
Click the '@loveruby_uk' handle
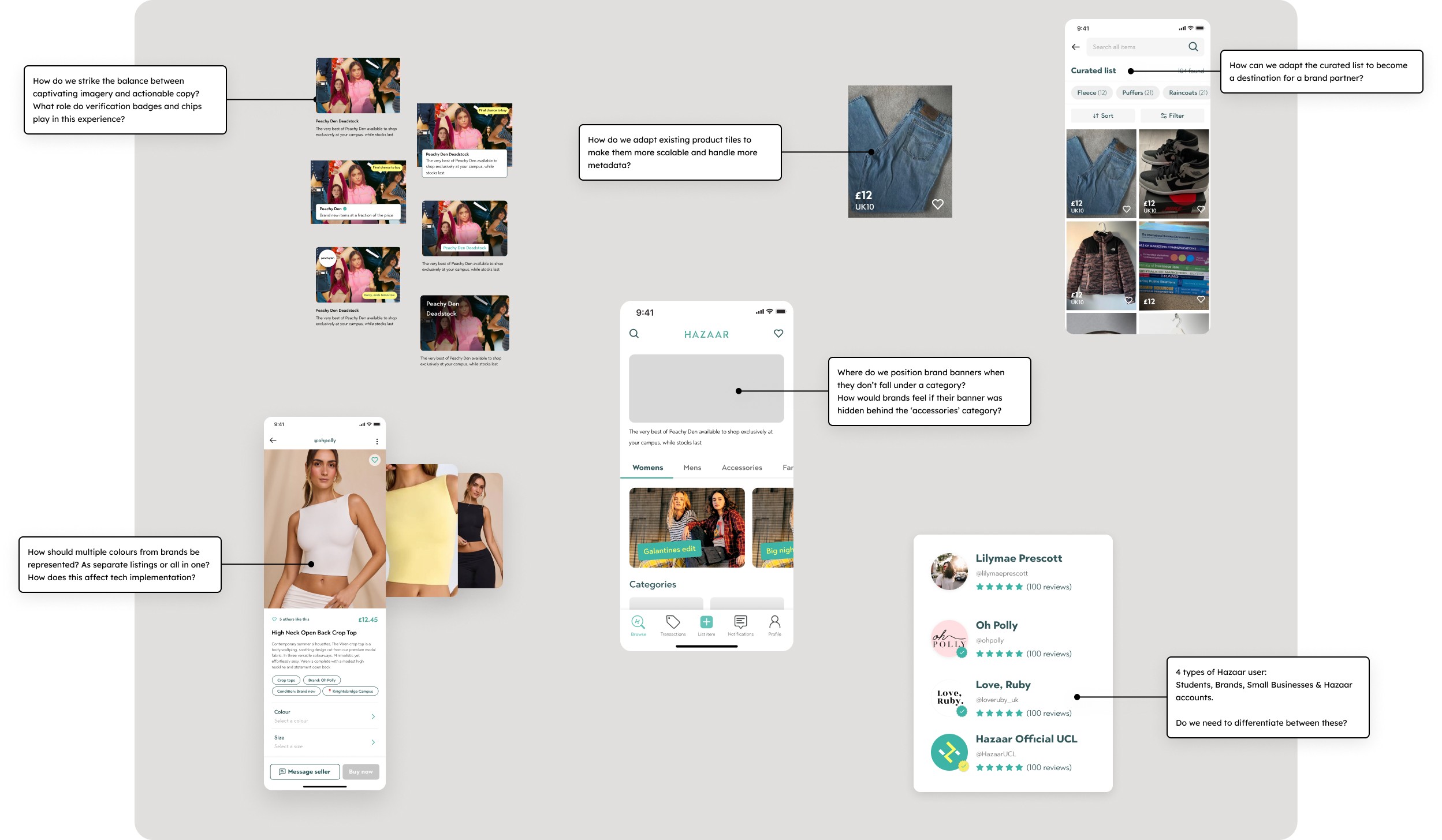click(x=997, y=700)
